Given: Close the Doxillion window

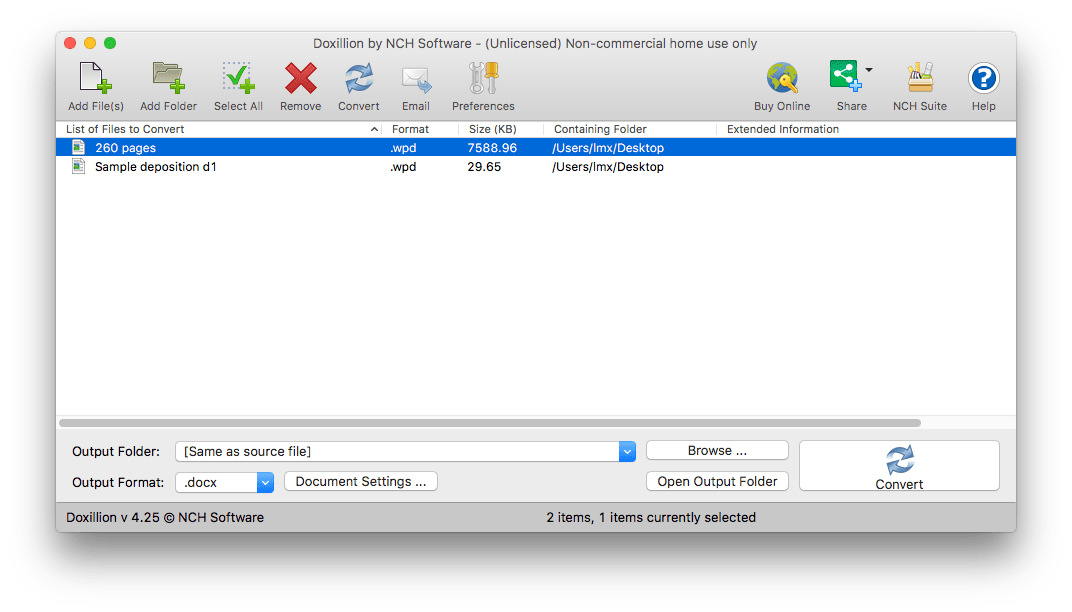Looking at the screenshot, I should click(70, 43).
